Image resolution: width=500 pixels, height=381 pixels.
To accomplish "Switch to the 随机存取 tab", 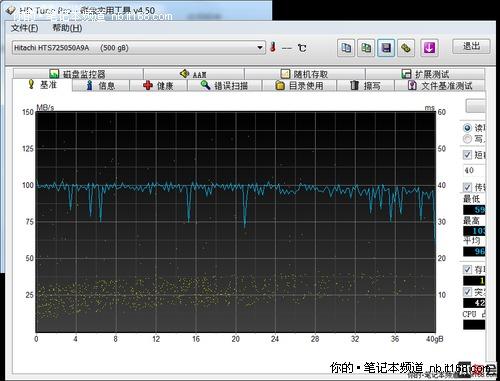I will click(305, 74).
